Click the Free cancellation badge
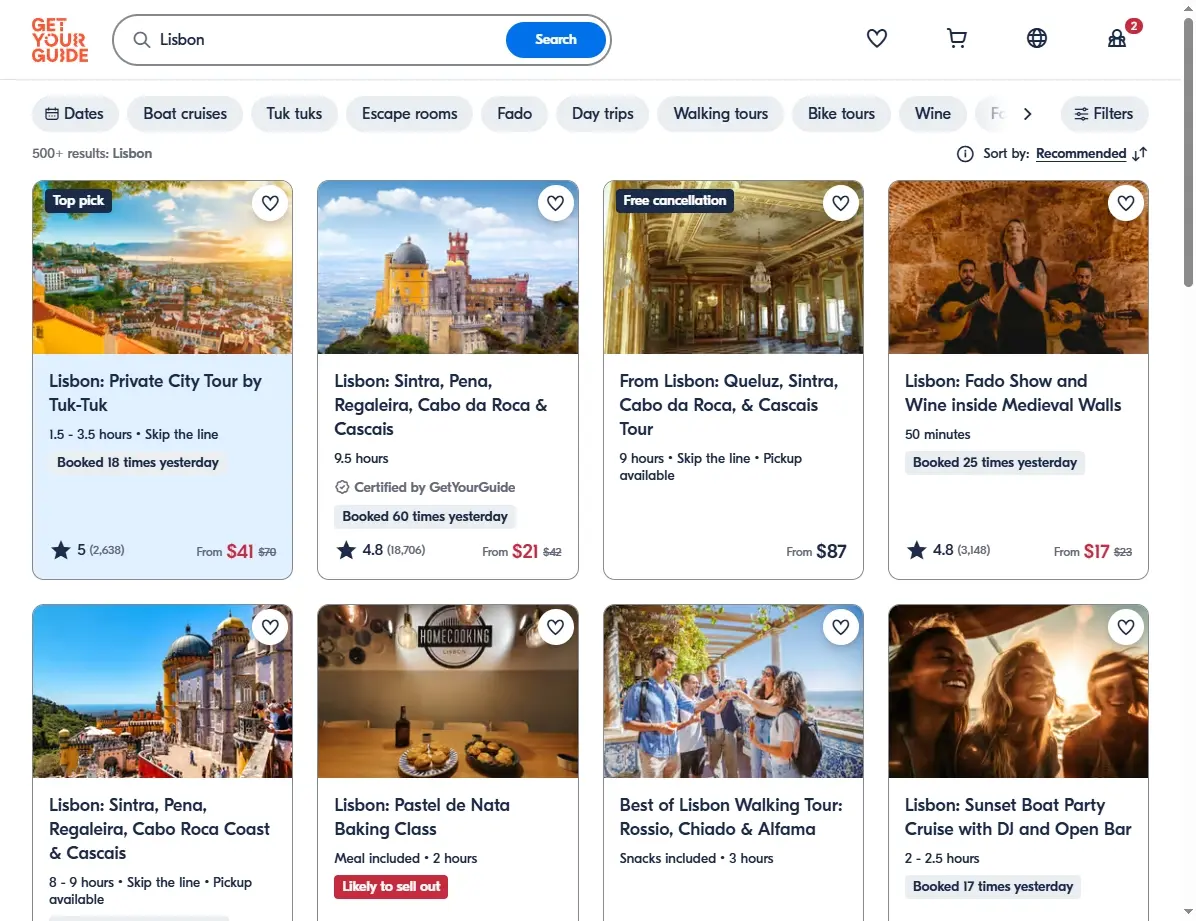The height and width of the screenshot is (921, 1196). point(674,201)
